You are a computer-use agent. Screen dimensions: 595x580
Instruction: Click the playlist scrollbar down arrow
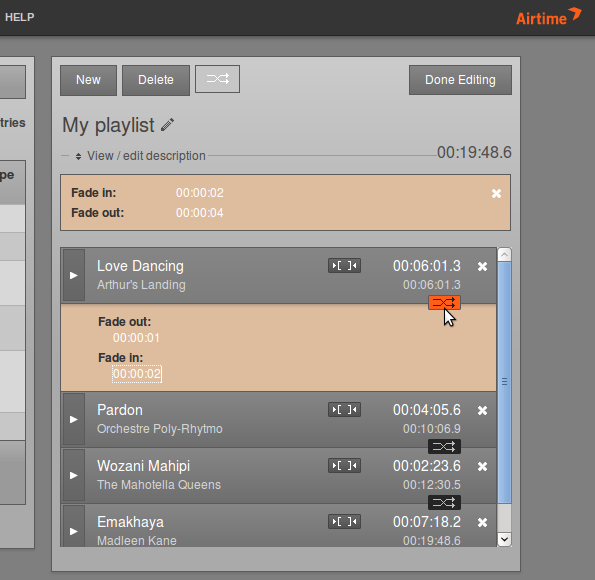coord(504,539)
